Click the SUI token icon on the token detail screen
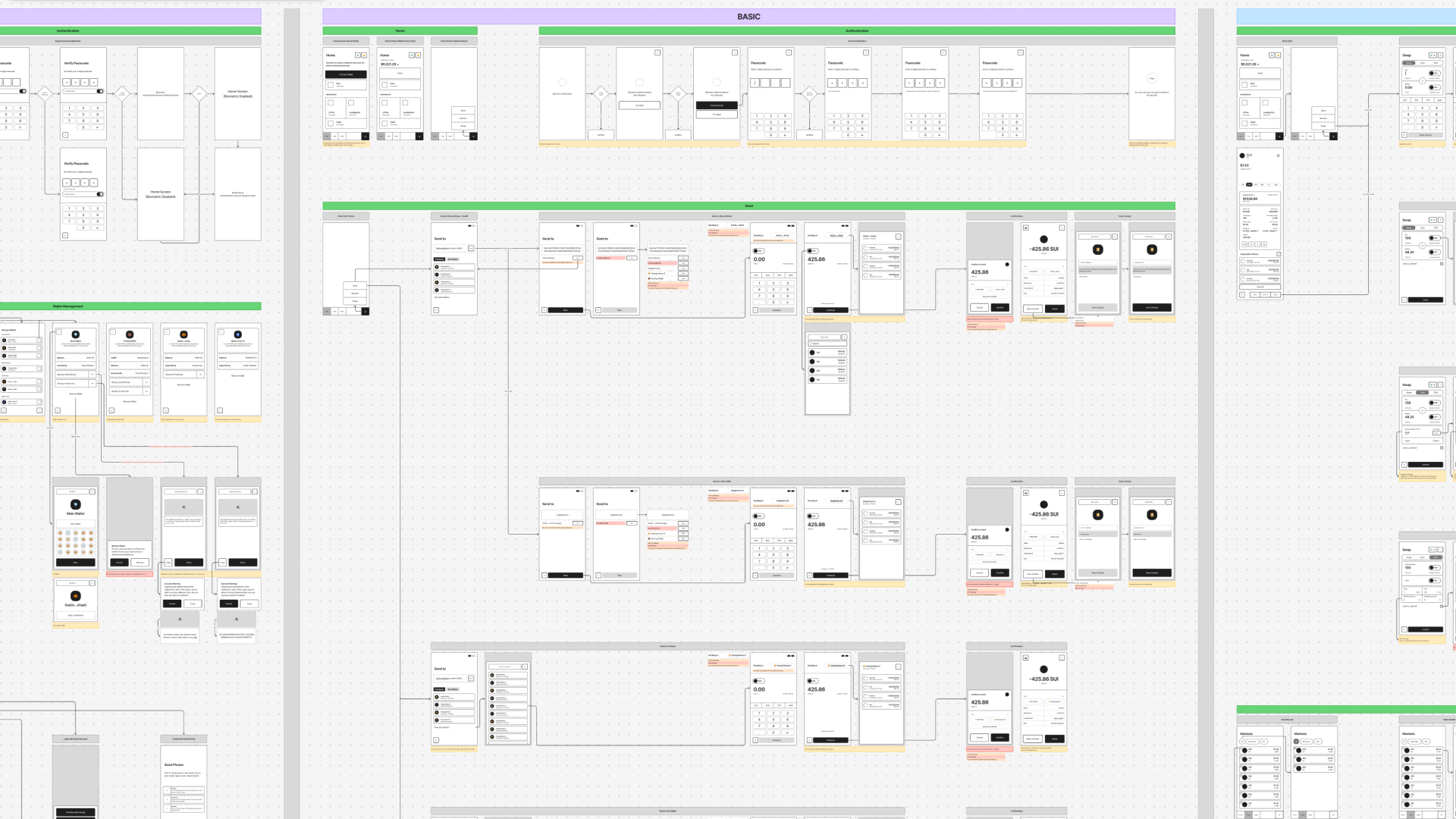Viewport: 1456px width, 819px height. (1242, 155)
